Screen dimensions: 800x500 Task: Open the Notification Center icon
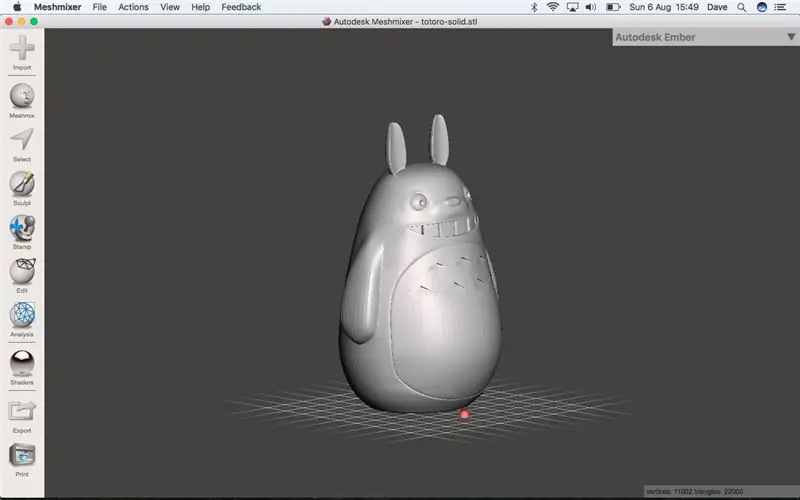click(780, 7)
